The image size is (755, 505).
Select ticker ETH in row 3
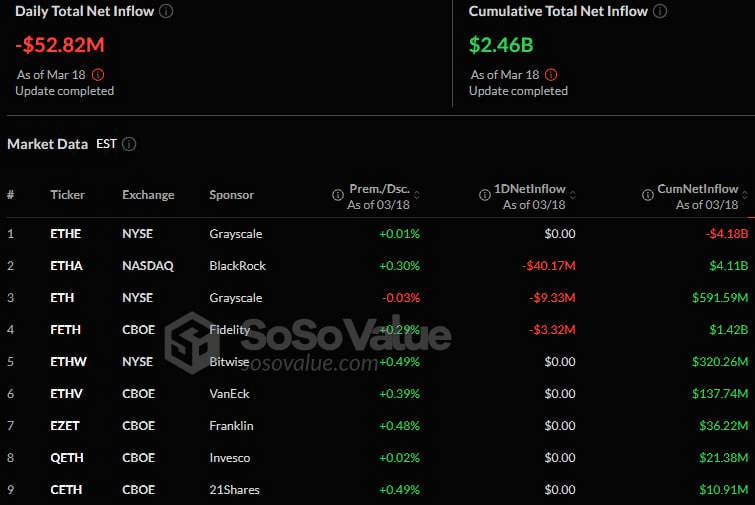[62, 298]
